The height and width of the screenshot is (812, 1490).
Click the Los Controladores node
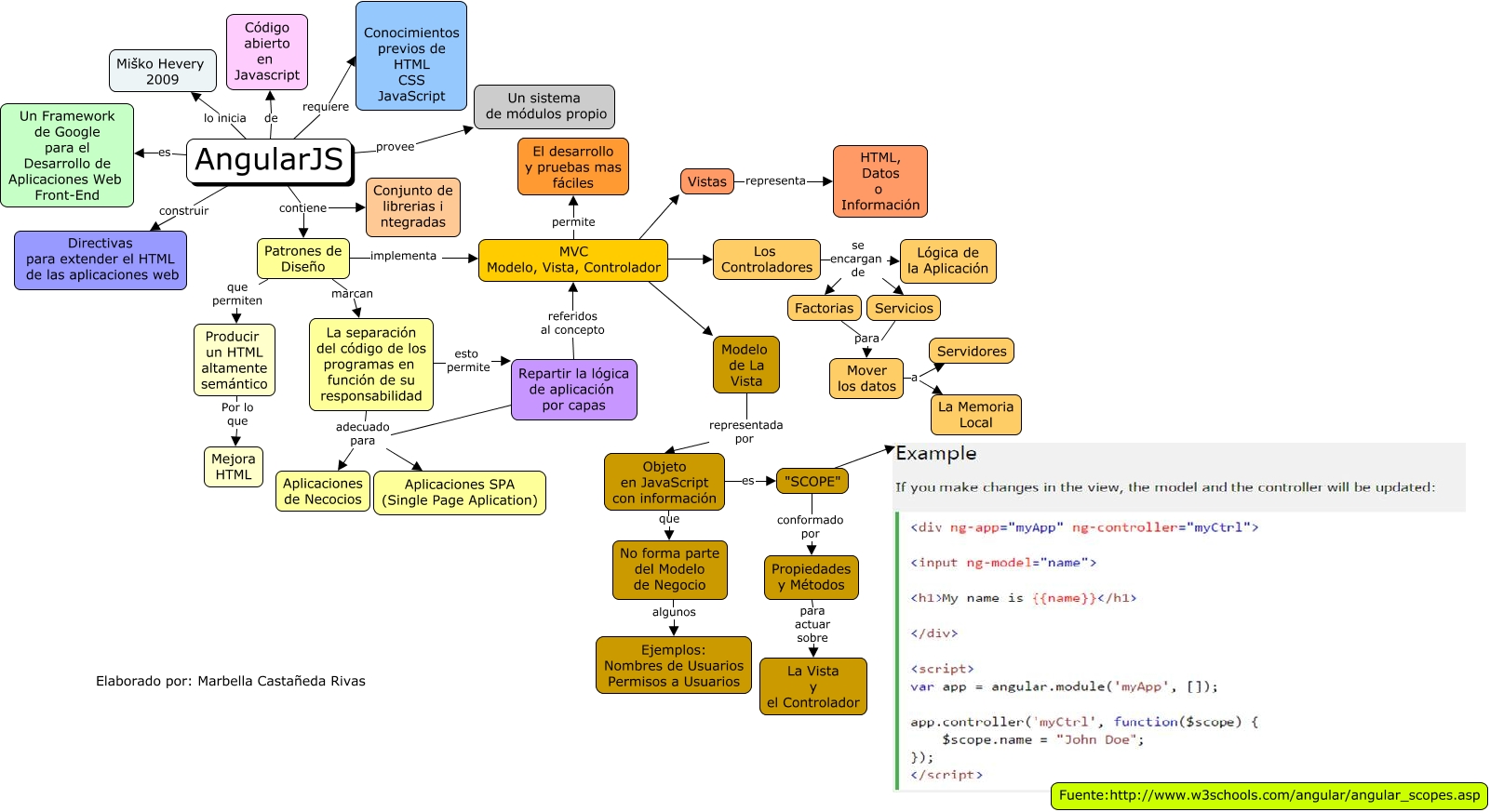pos(766,260)
